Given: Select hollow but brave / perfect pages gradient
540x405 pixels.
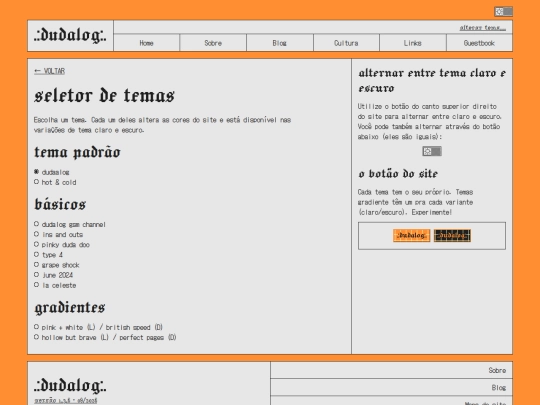Looking at the screenshot, I should [37, 337].
